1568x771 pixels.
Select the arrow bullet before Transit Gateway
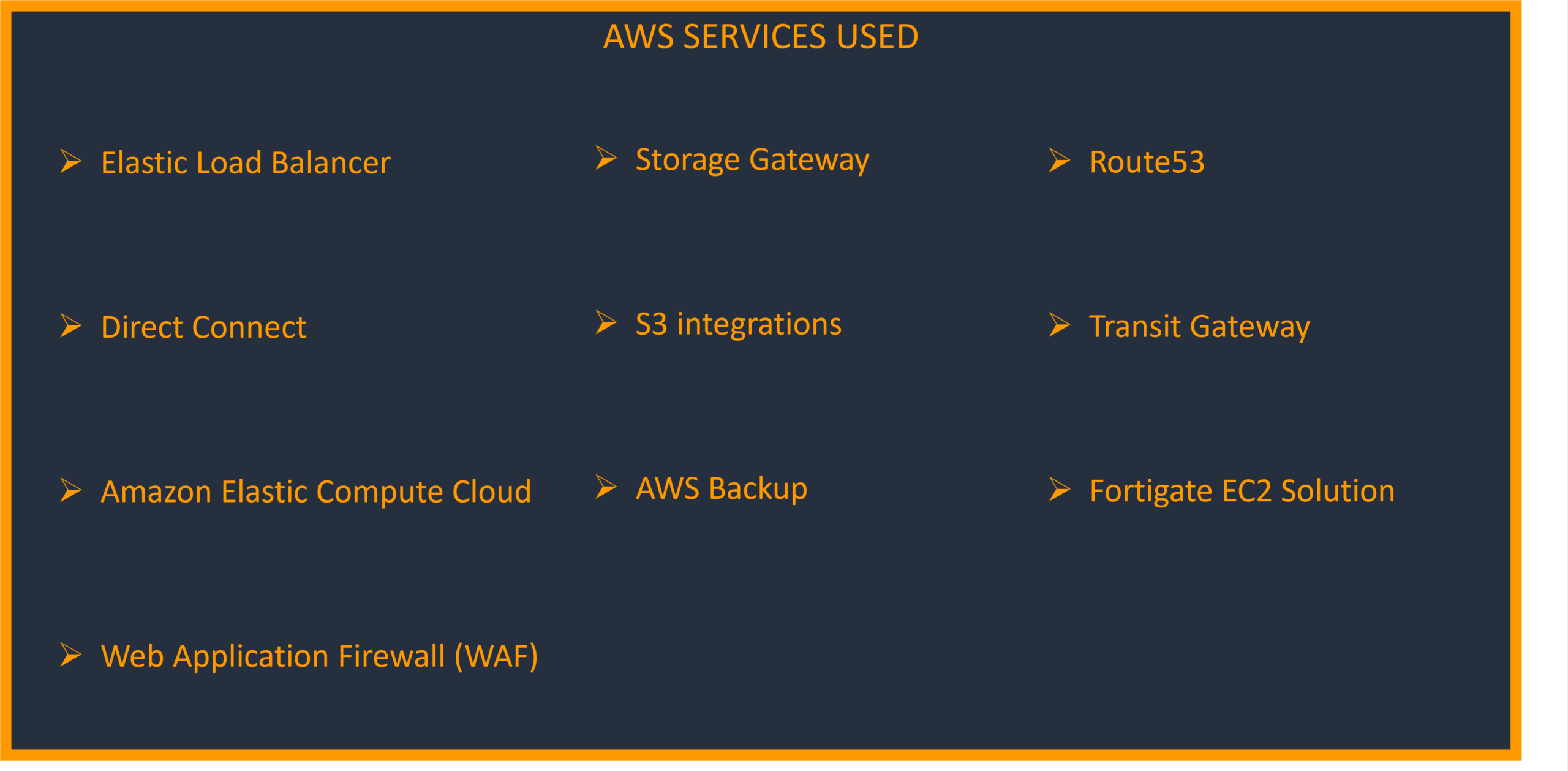(x=1059, y=325)
